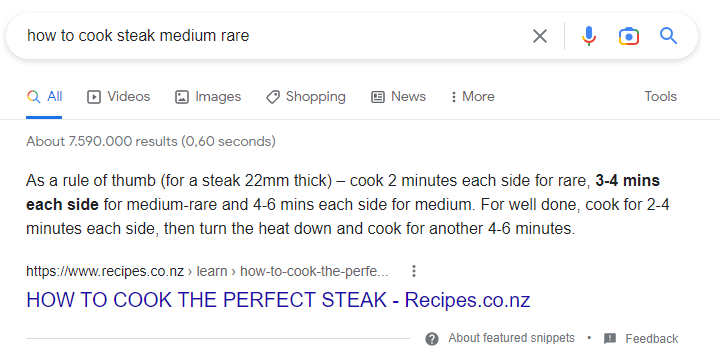Submit search with the magnifying glass icon
Image resolution: width=720 pixels, height=360 pixels.
(668, 35)
